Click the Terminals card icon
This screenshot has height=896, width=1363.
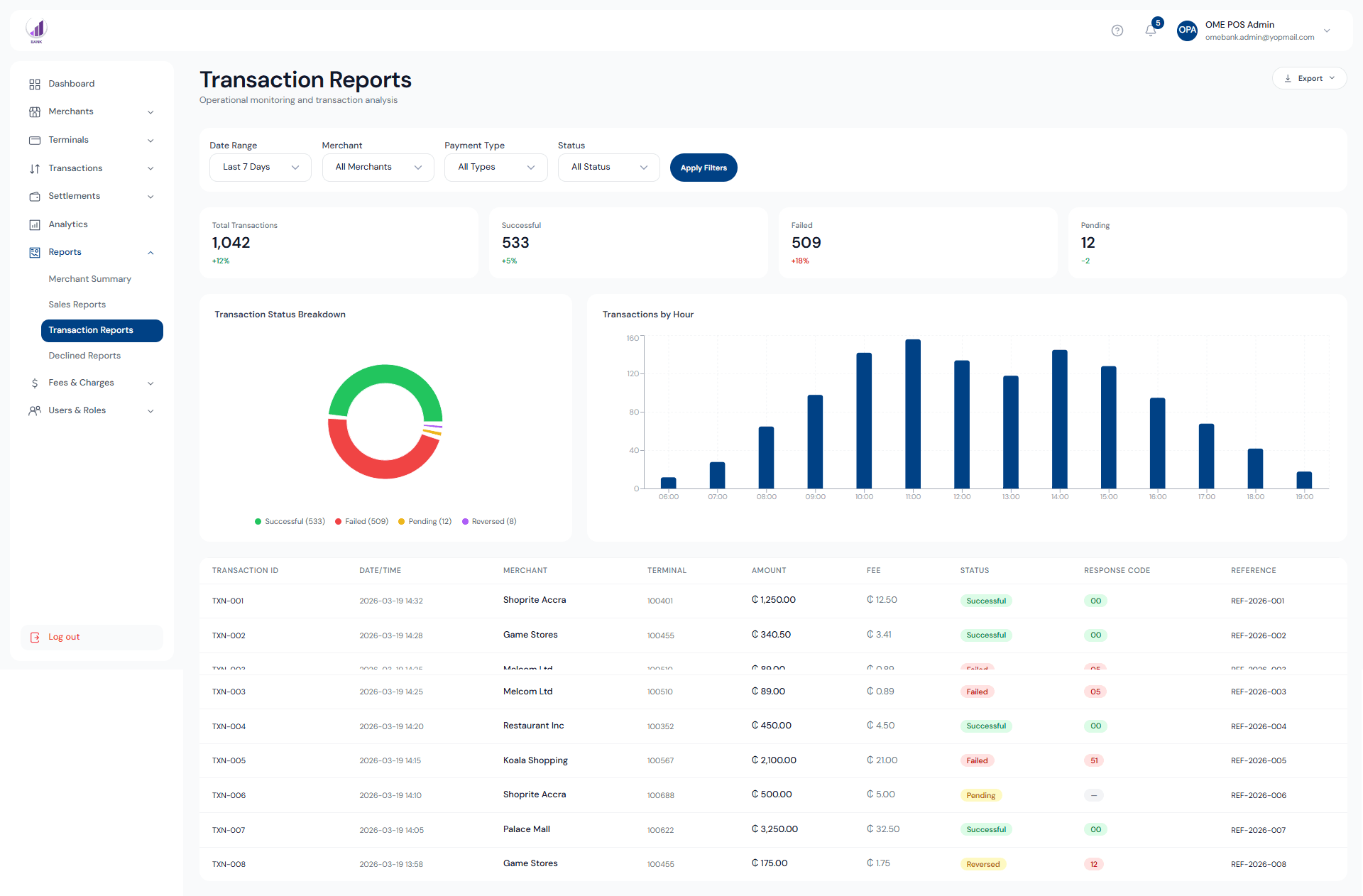coord(35,141)
